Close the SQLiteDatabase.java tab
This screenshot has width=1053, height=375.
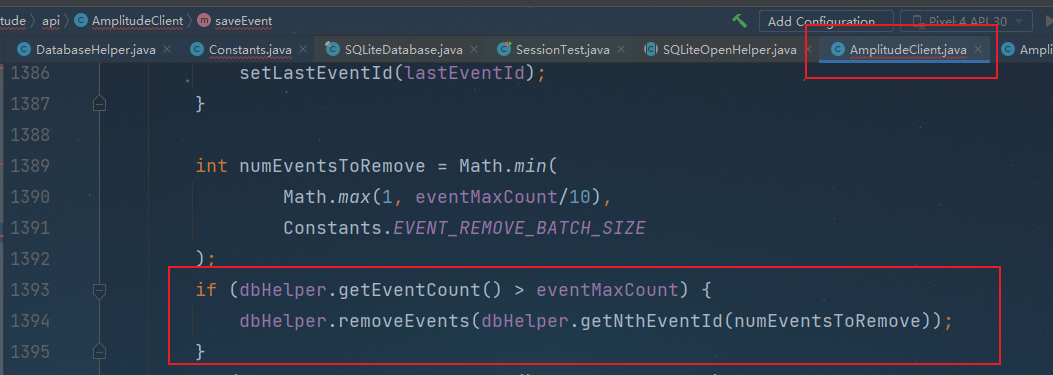[x=475, y=49]
